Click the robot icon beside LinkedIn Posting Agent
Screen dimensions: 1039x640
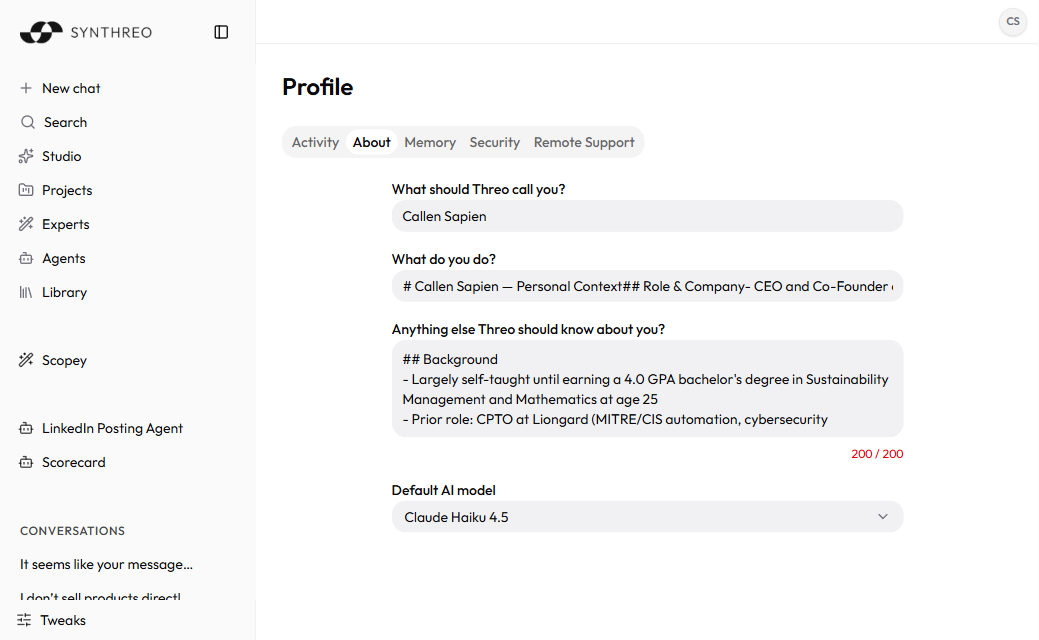(x=26, y=428)
